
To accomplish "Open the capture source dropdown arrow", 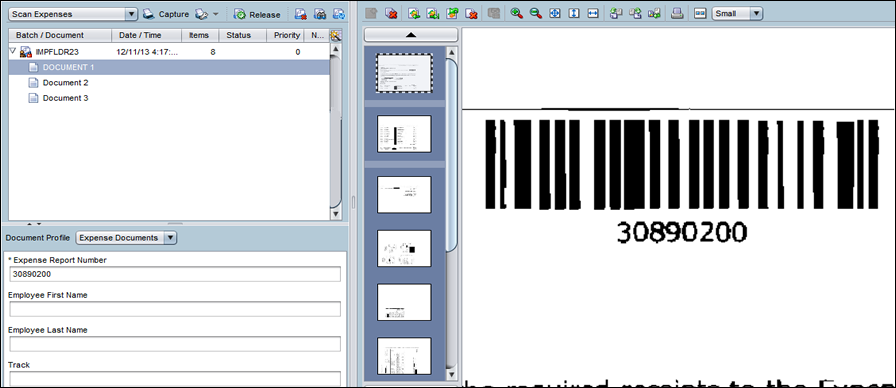I will point(215,14).
